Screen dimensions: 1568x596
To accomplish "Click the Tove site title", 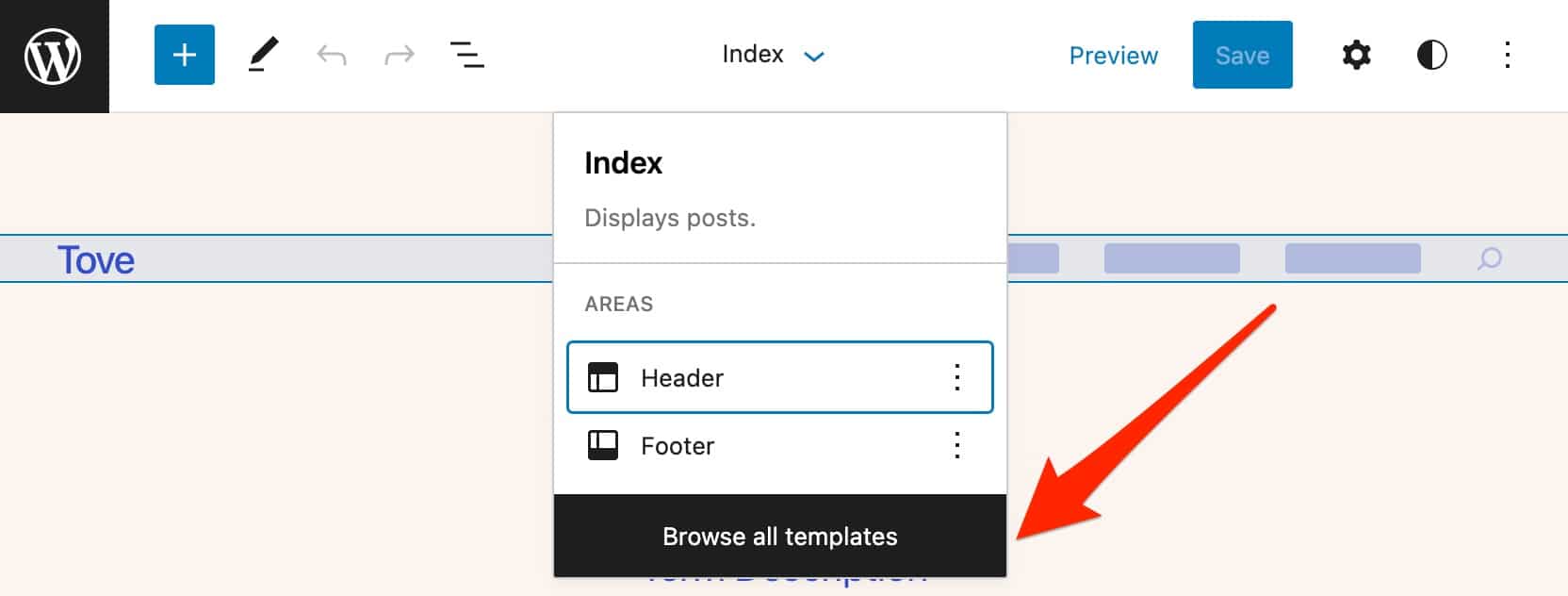I will [x=96, y=259].
